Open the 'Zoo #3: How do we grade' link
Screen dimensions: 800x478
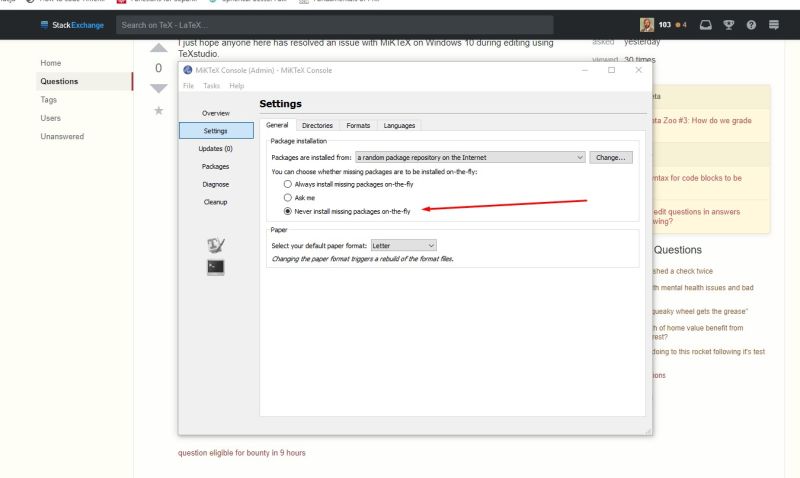(703, 120)
